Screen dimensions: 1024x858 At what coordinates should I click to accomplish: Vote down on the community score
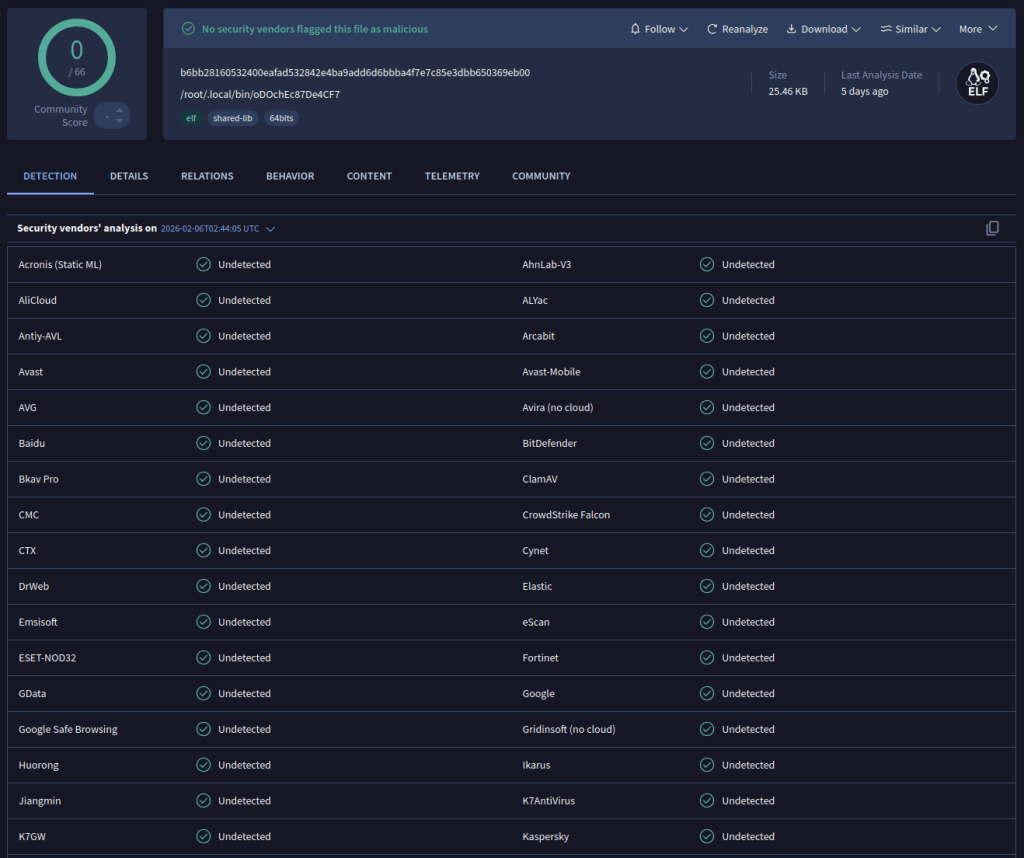120,121
